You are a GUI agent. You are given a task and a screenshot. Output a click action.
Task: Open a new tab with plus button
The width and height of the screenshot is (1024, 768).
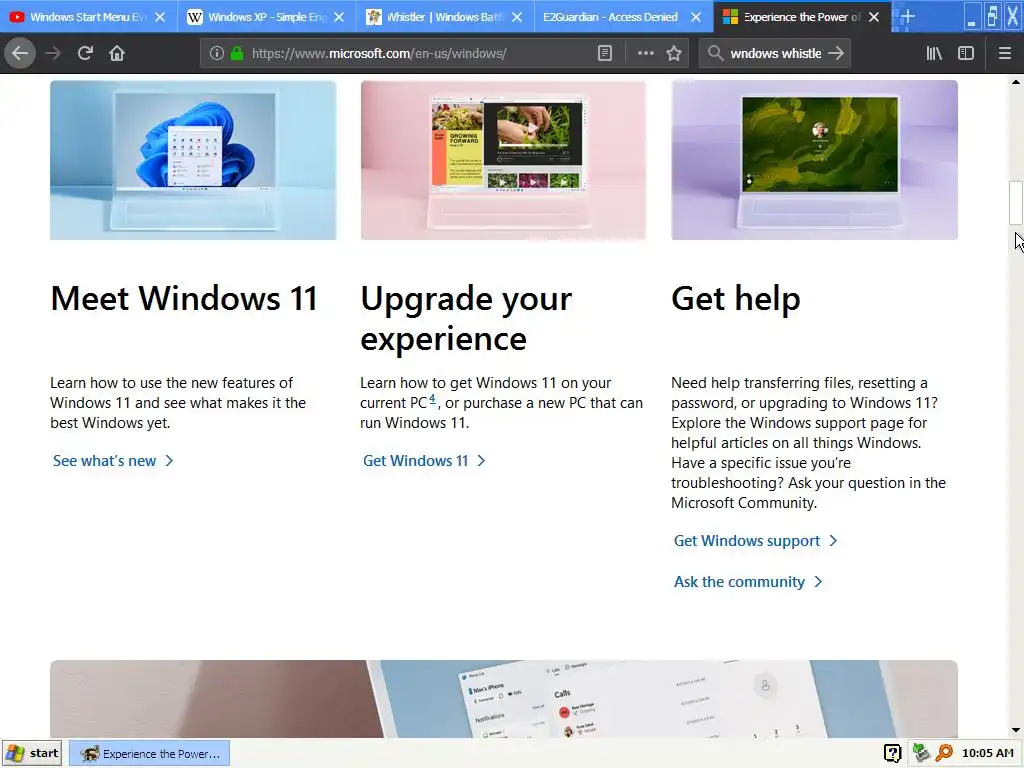tap(907, 16)
